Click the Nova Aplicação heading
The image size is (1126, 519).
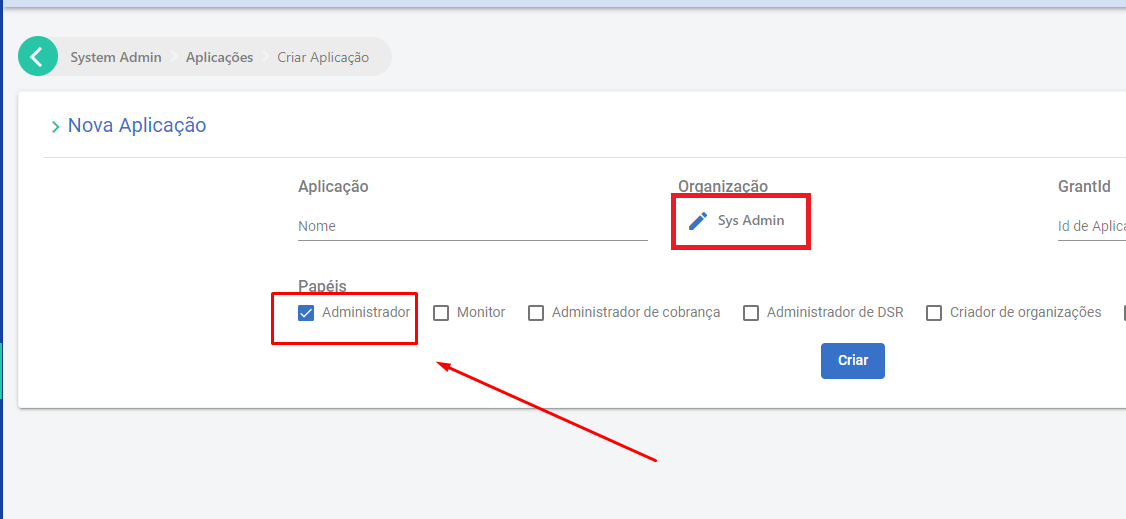coord(136,126)
